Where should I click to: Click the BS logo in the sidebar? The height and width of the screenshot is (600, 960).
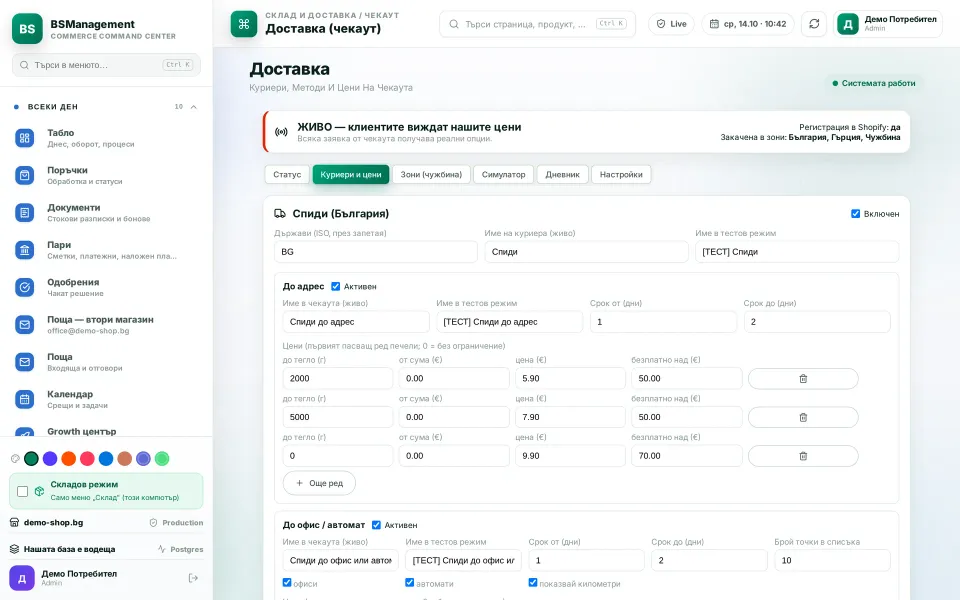(x=27, y=29)
